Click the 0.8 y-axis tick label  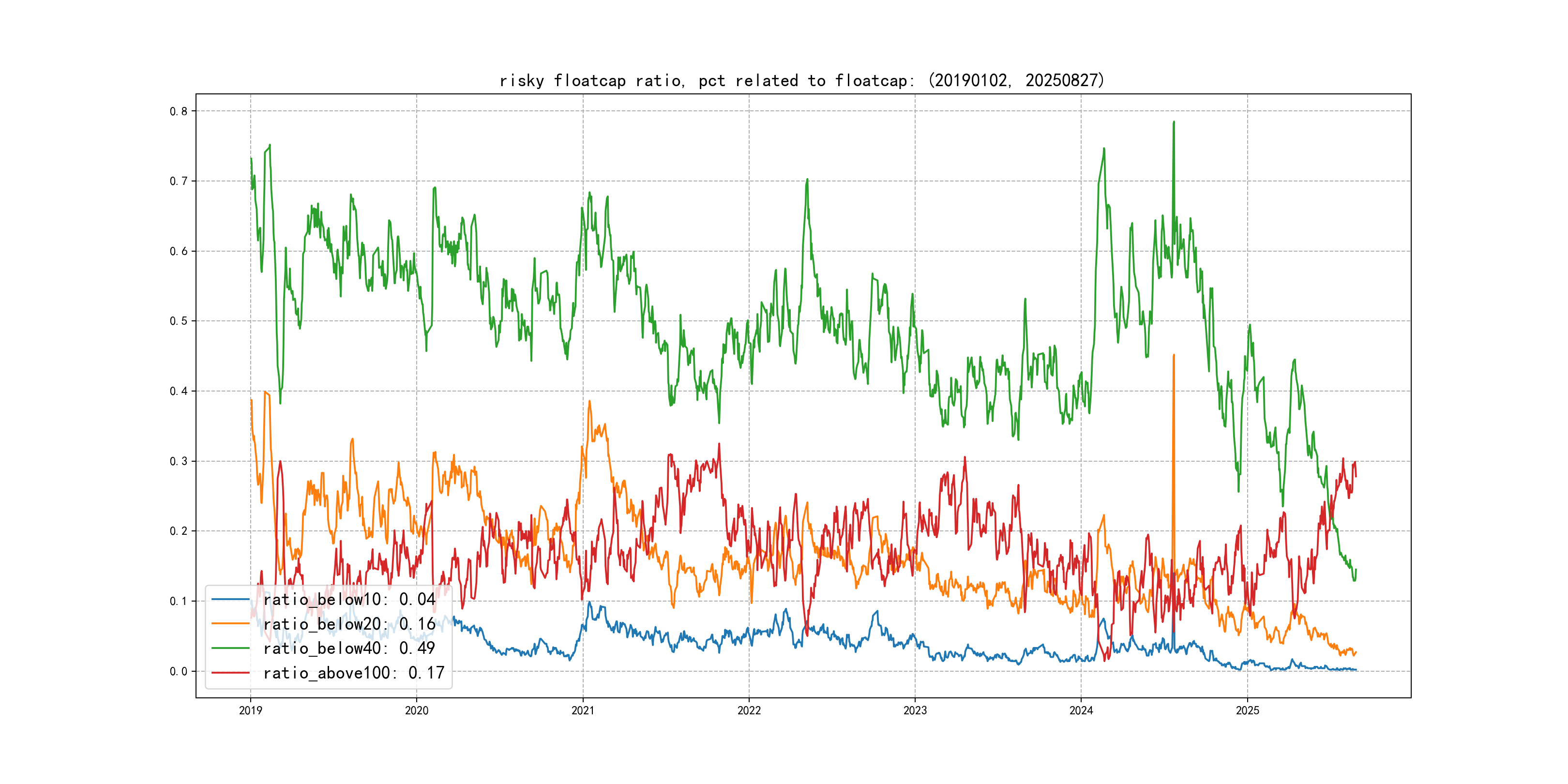point(179,111)
